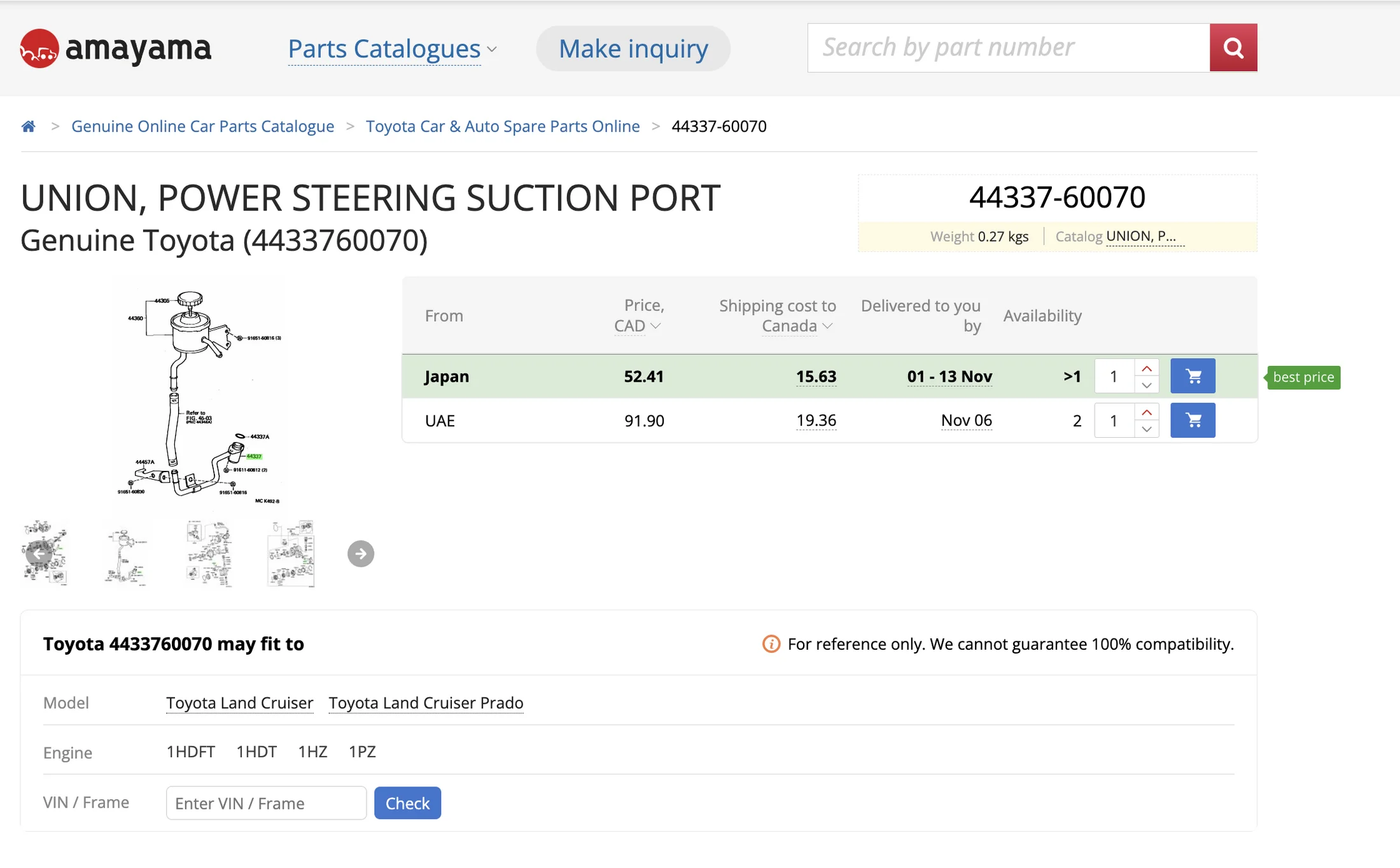Screen dimensions: 1400x868
Task: Open Genuine Online Car Parts Catalogue breadcrumb
Action: coord(202,126)
